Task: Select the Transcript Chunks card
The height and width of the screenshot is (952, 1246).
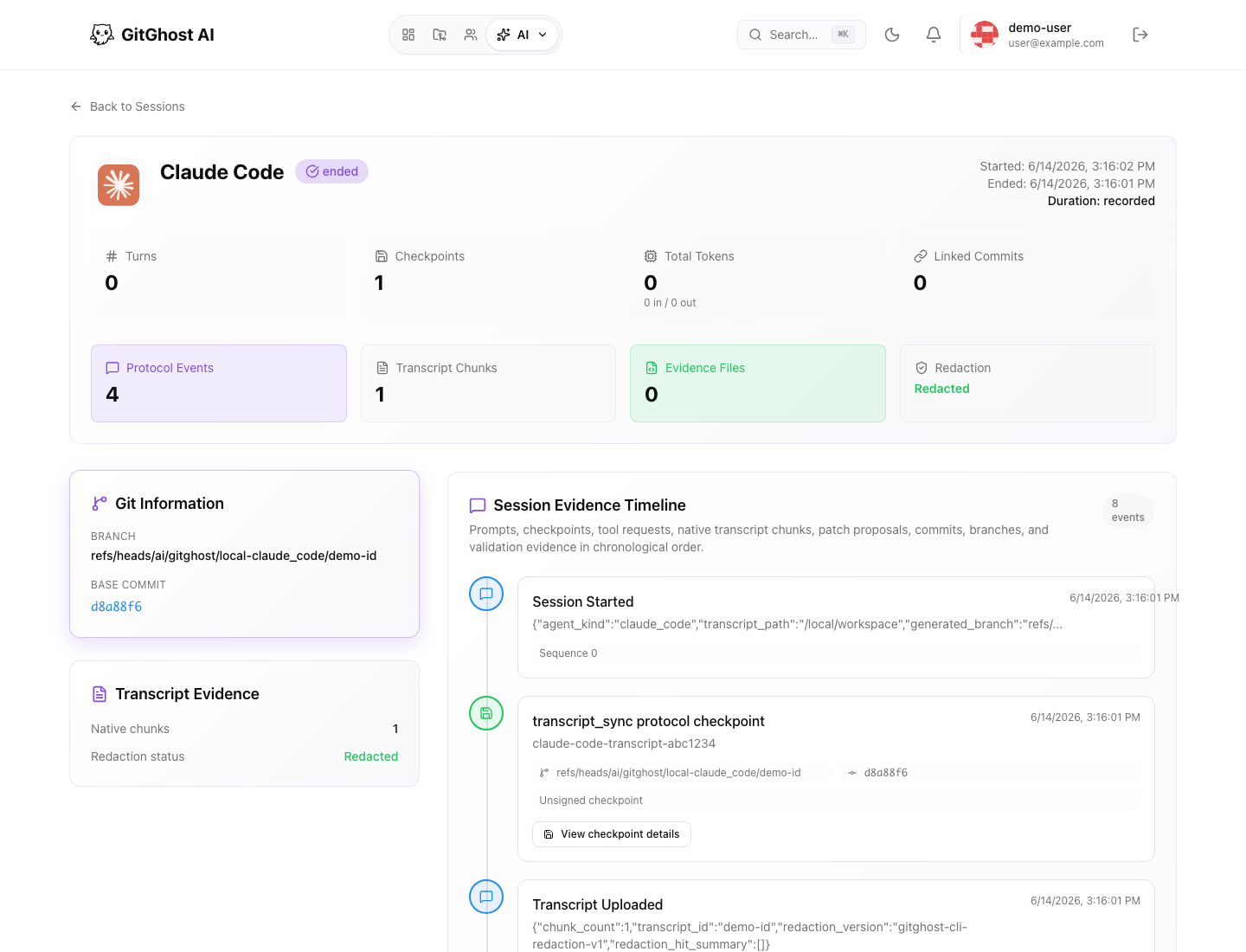Action: (488, 383)
